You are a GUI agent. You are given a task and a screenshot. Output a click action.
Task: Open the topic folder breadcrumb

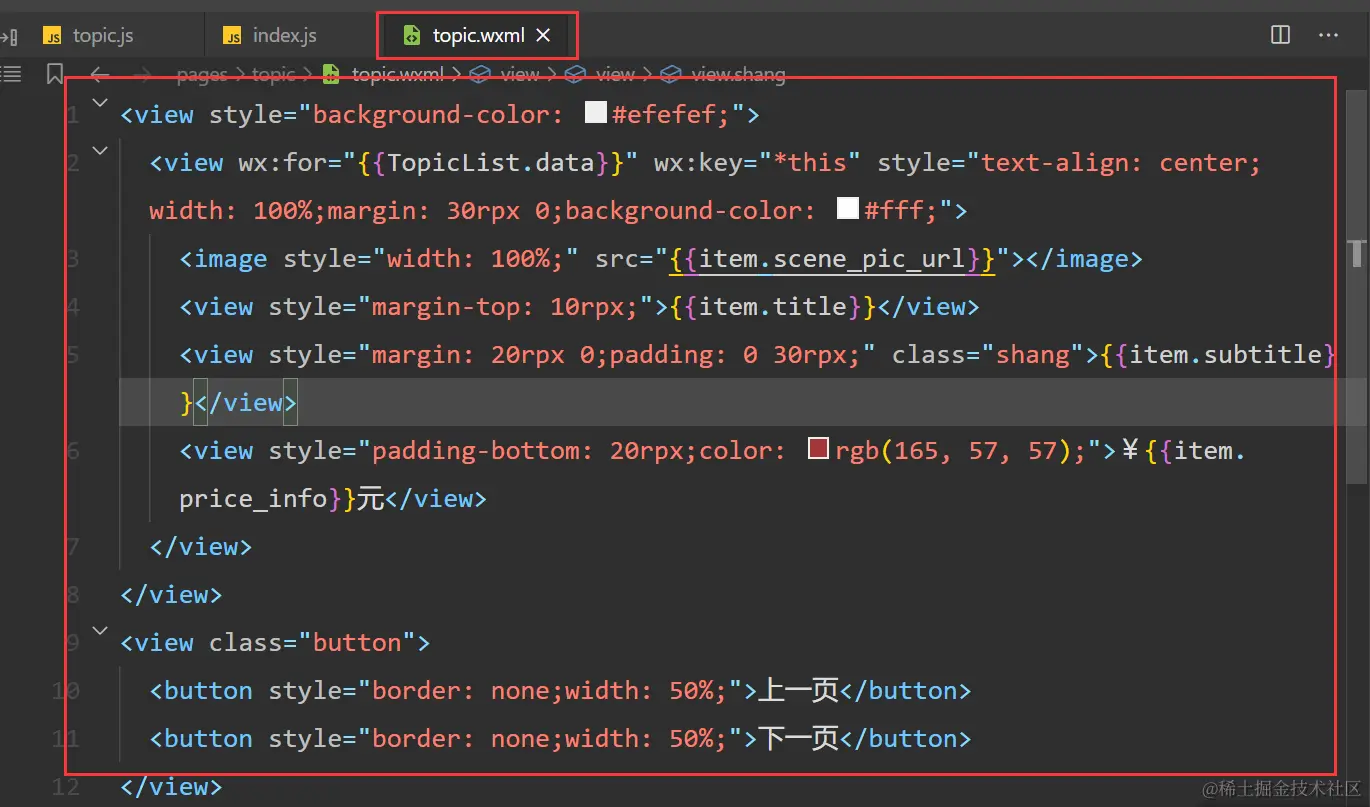click(x=273, y=74)
